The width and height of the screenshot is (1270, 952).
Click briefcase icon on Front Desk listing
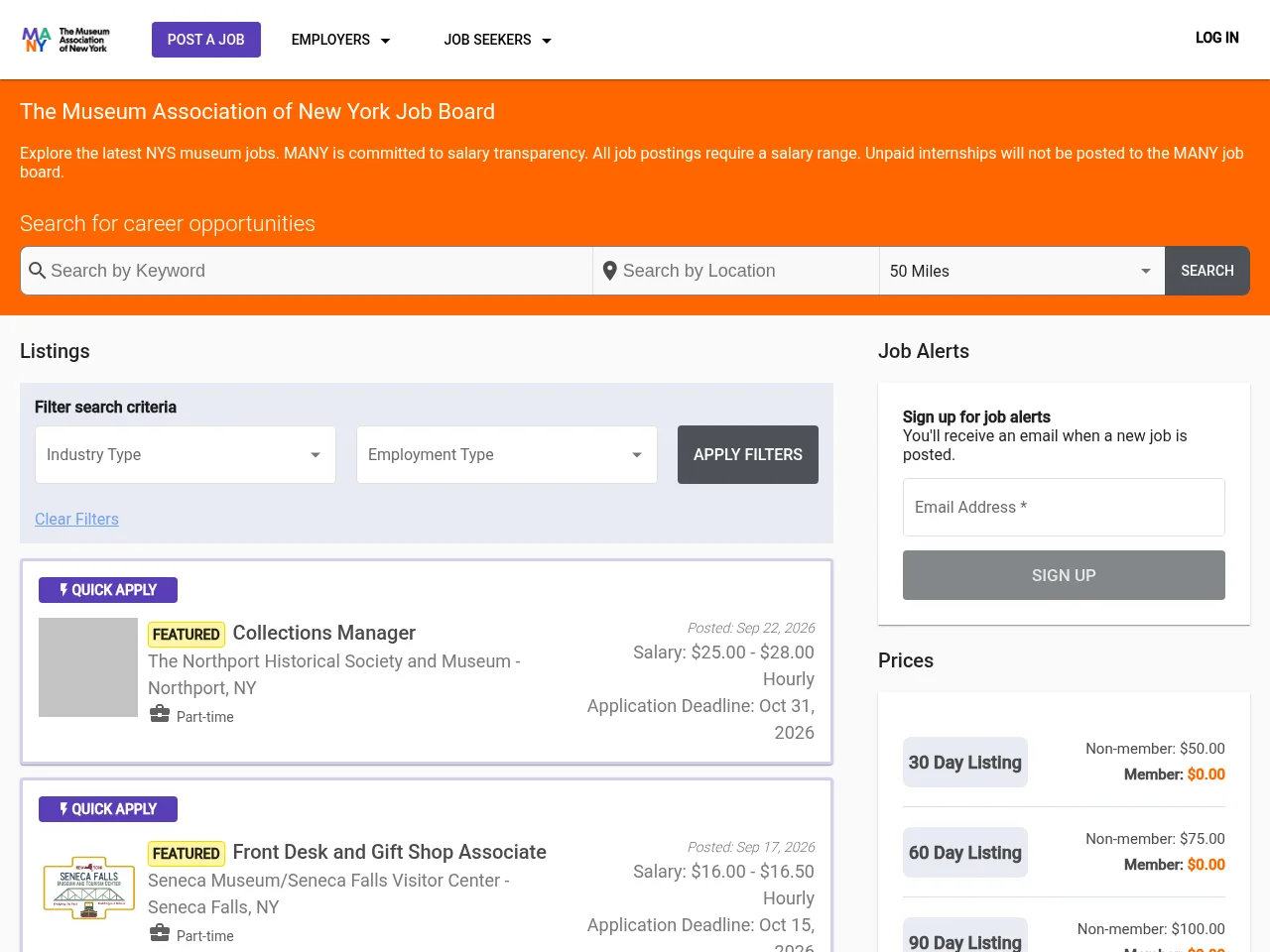point(160,933)
